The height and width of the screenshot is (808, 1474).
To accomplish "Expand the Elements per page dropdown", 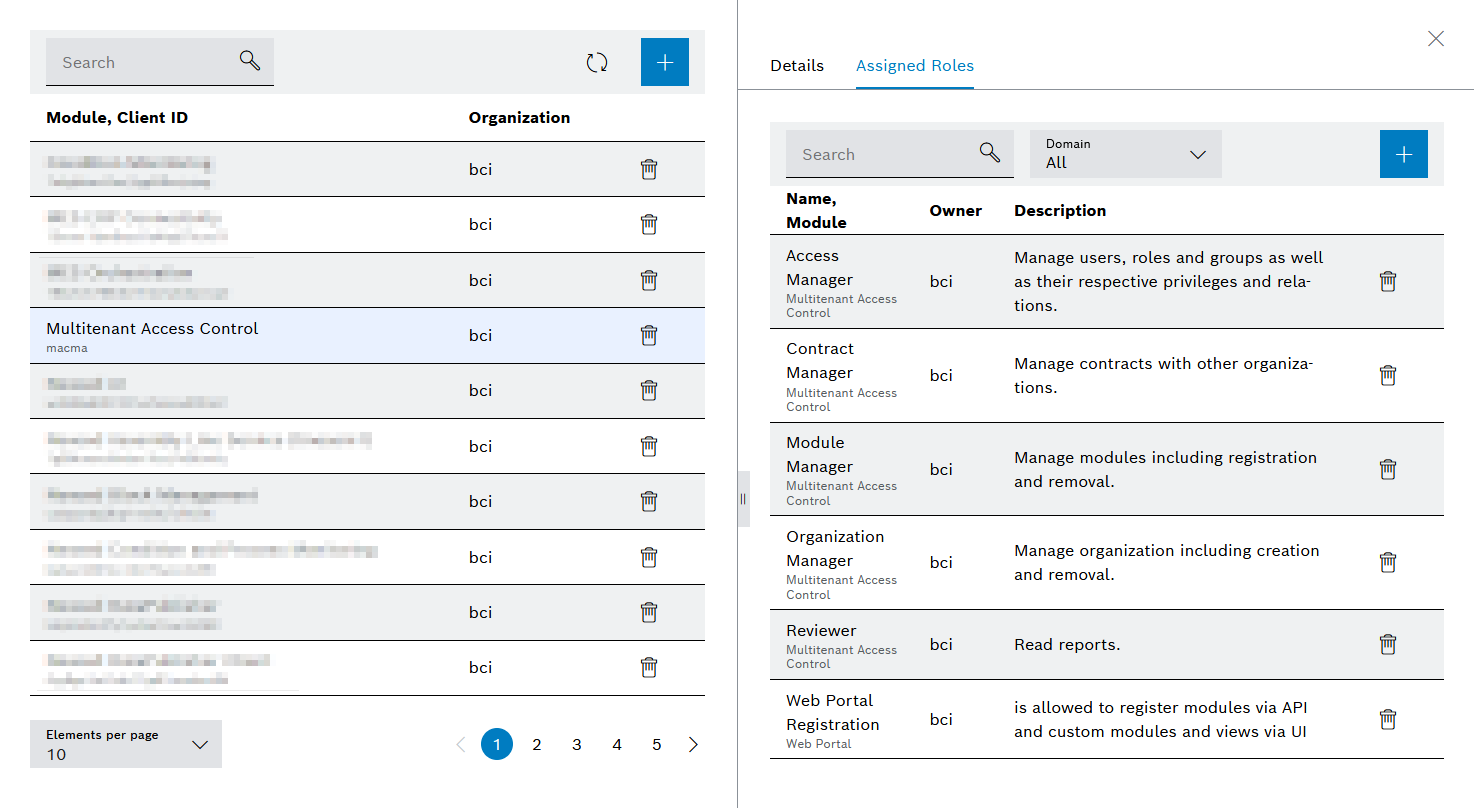I will coord(126,744).
